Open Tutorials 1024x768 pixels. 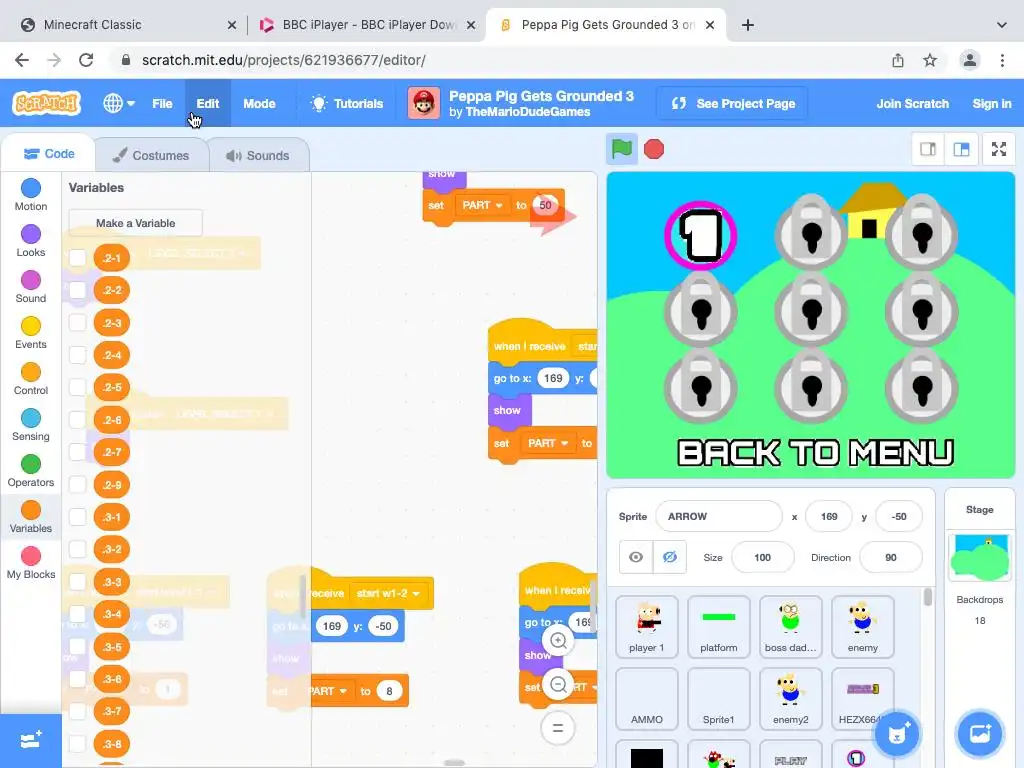tap(347, 103)
